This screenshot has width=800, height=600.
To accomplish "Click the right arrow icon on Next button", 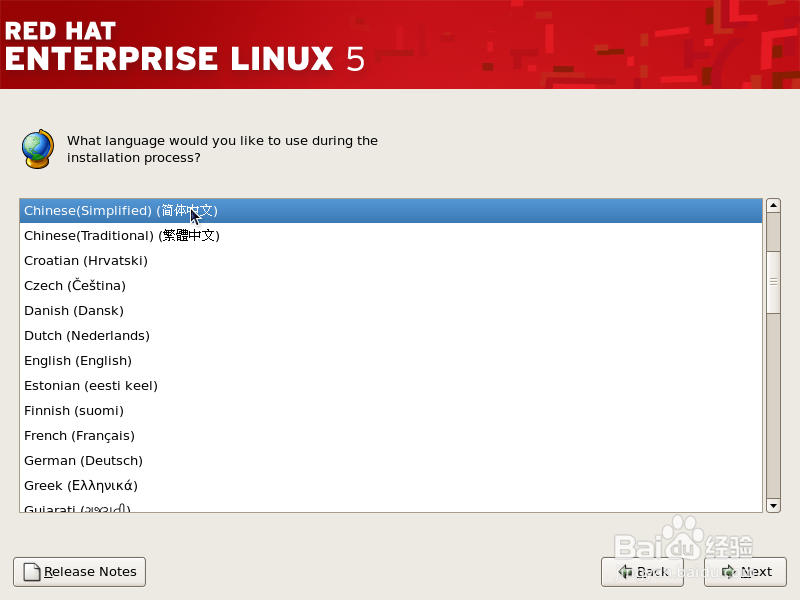I will coord(729,571).
